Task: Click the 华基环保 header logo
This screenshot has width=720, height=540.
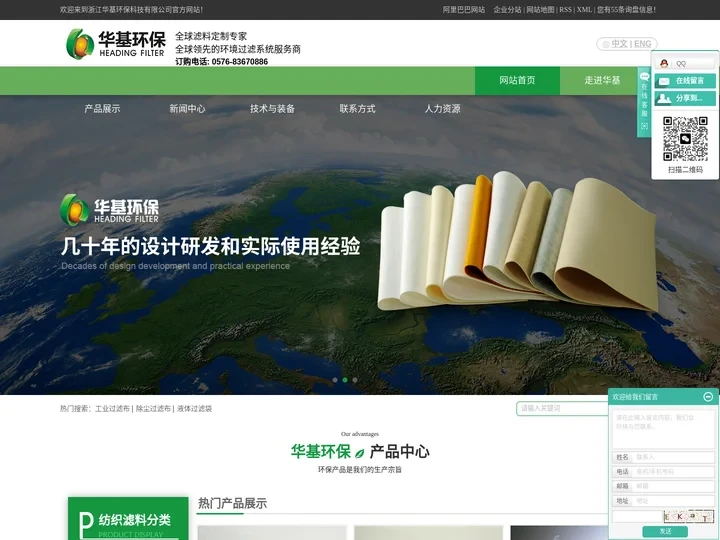Action: (x=115, y=44)
